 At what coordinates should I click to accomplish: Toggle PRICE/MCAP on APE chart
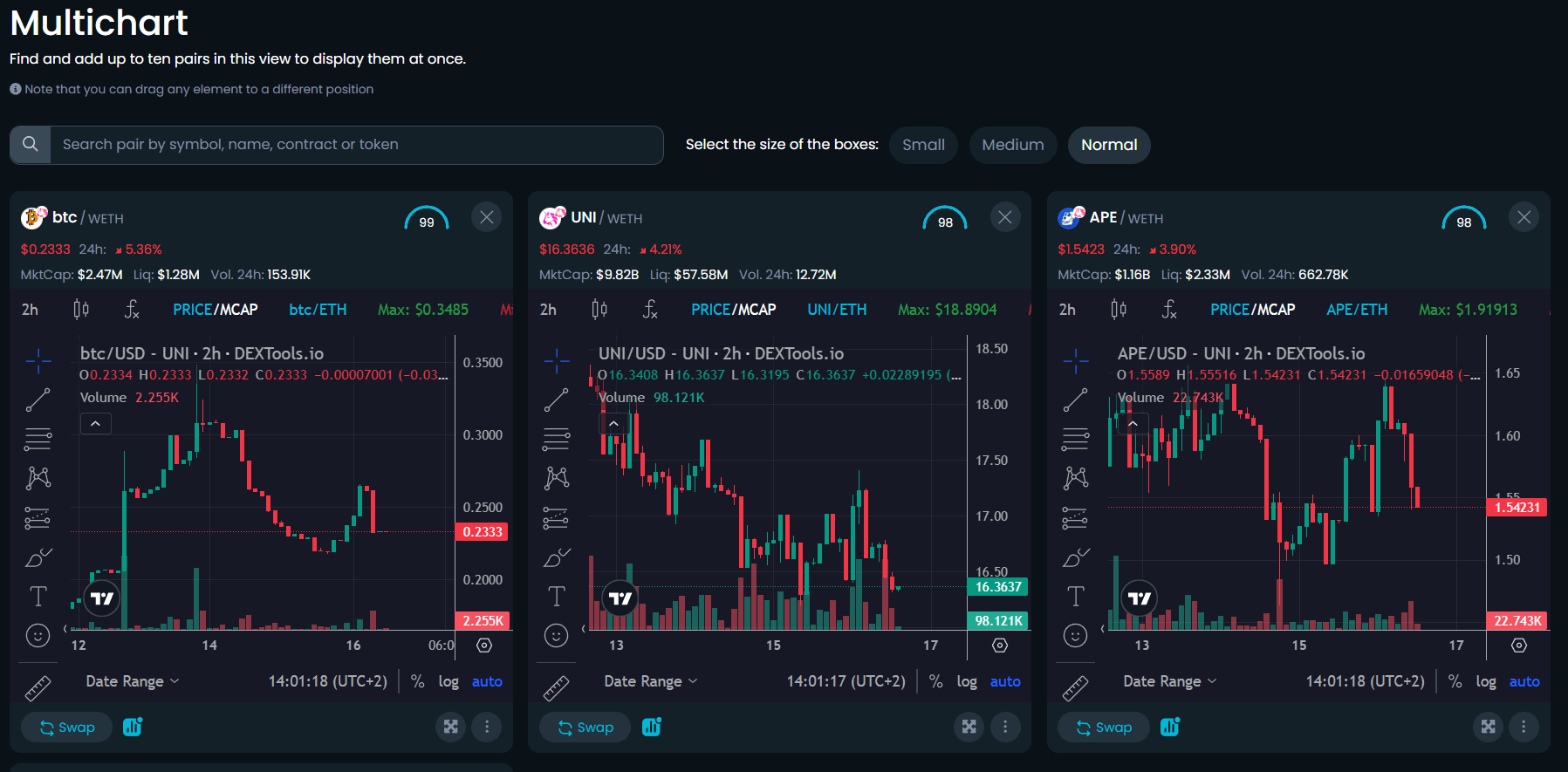click(x=1253, y=310)
